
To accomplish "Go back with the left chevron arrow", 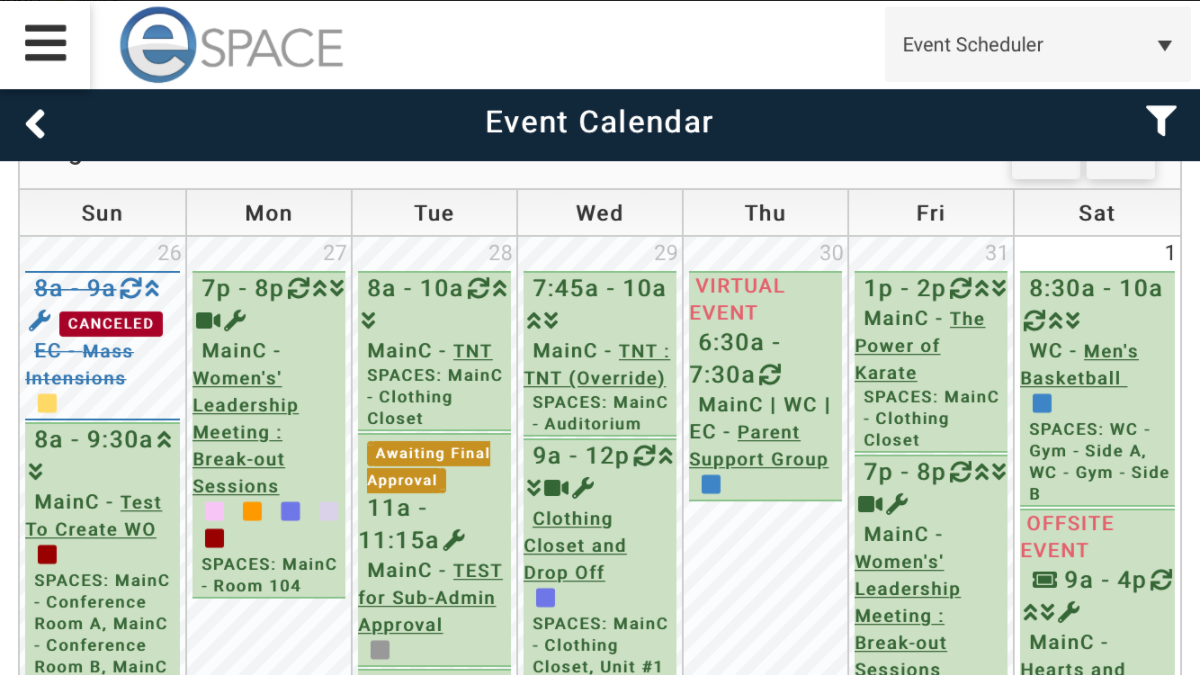I will pyautogui.click(x=36, y=124).
